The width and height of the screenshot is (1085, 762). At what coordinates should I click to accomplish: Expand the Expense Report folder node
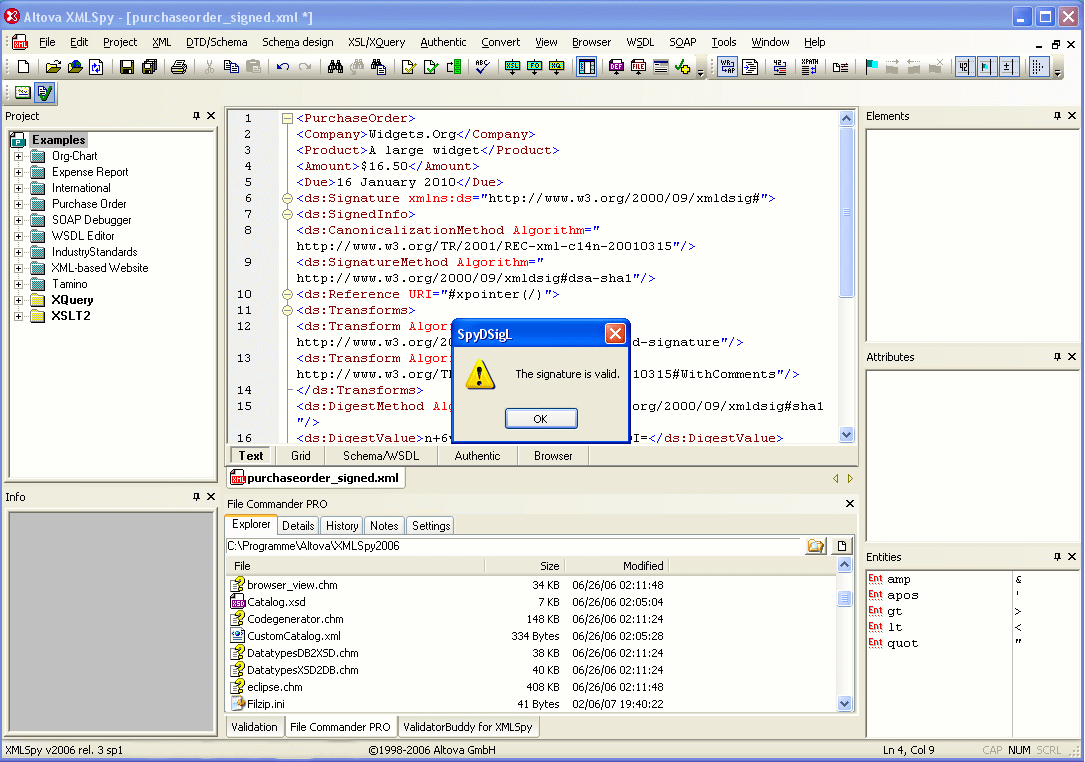(19, 172)
